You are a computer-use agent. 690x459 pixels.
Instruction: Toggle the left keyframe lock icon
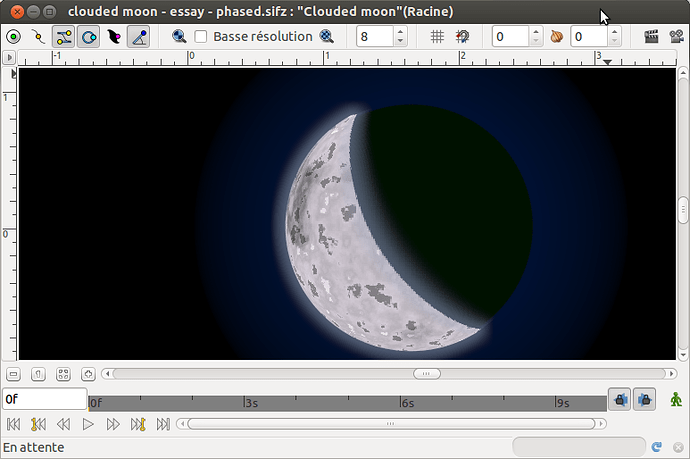tap(620, 400)
